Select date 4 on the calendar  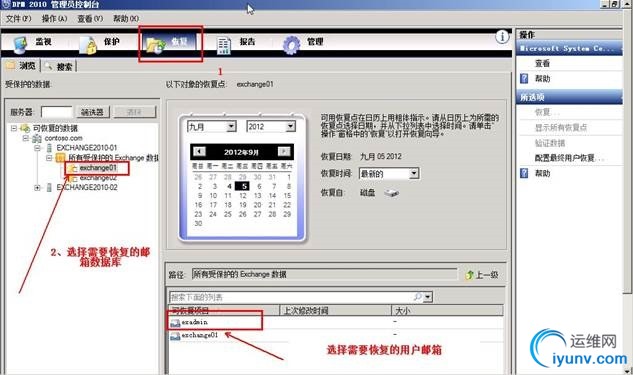[229, 186]
